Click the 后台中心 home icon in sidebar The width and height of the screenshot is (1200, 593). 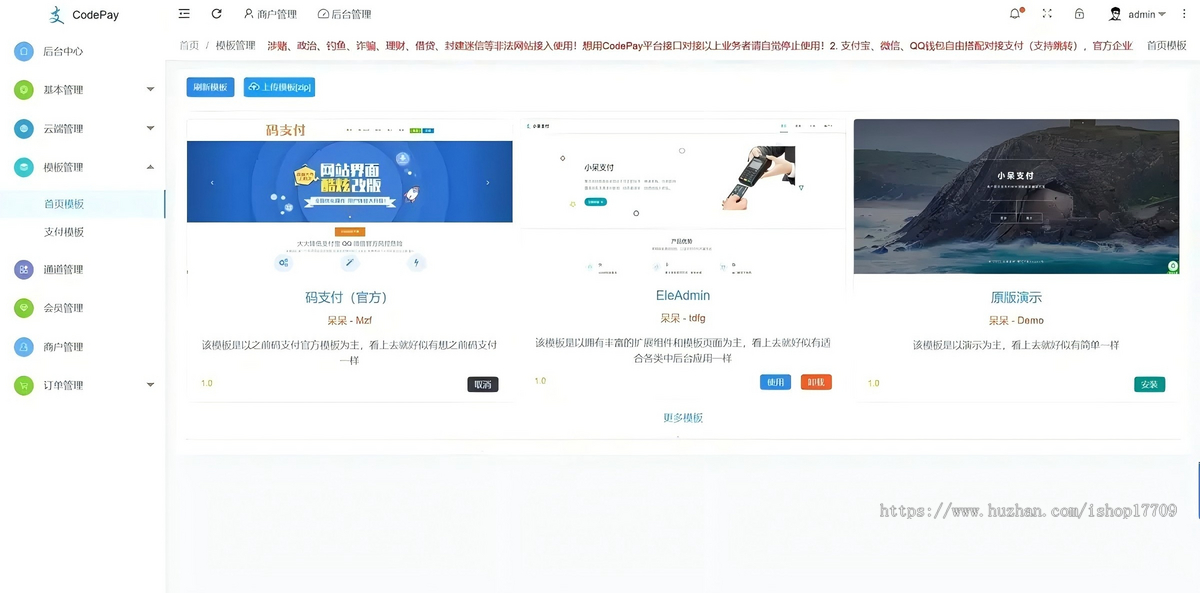coord(24,51)
